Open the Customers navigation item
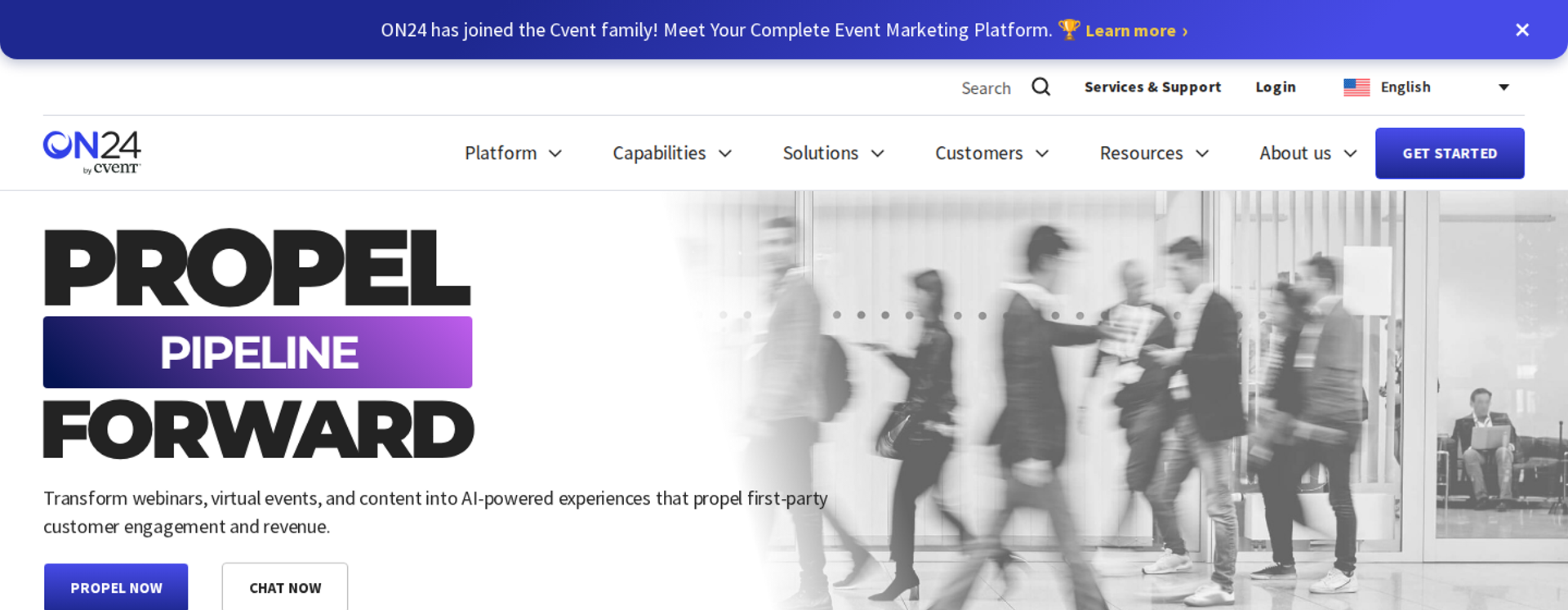This screenshot has height=610, width=1568. click(979, 153)
